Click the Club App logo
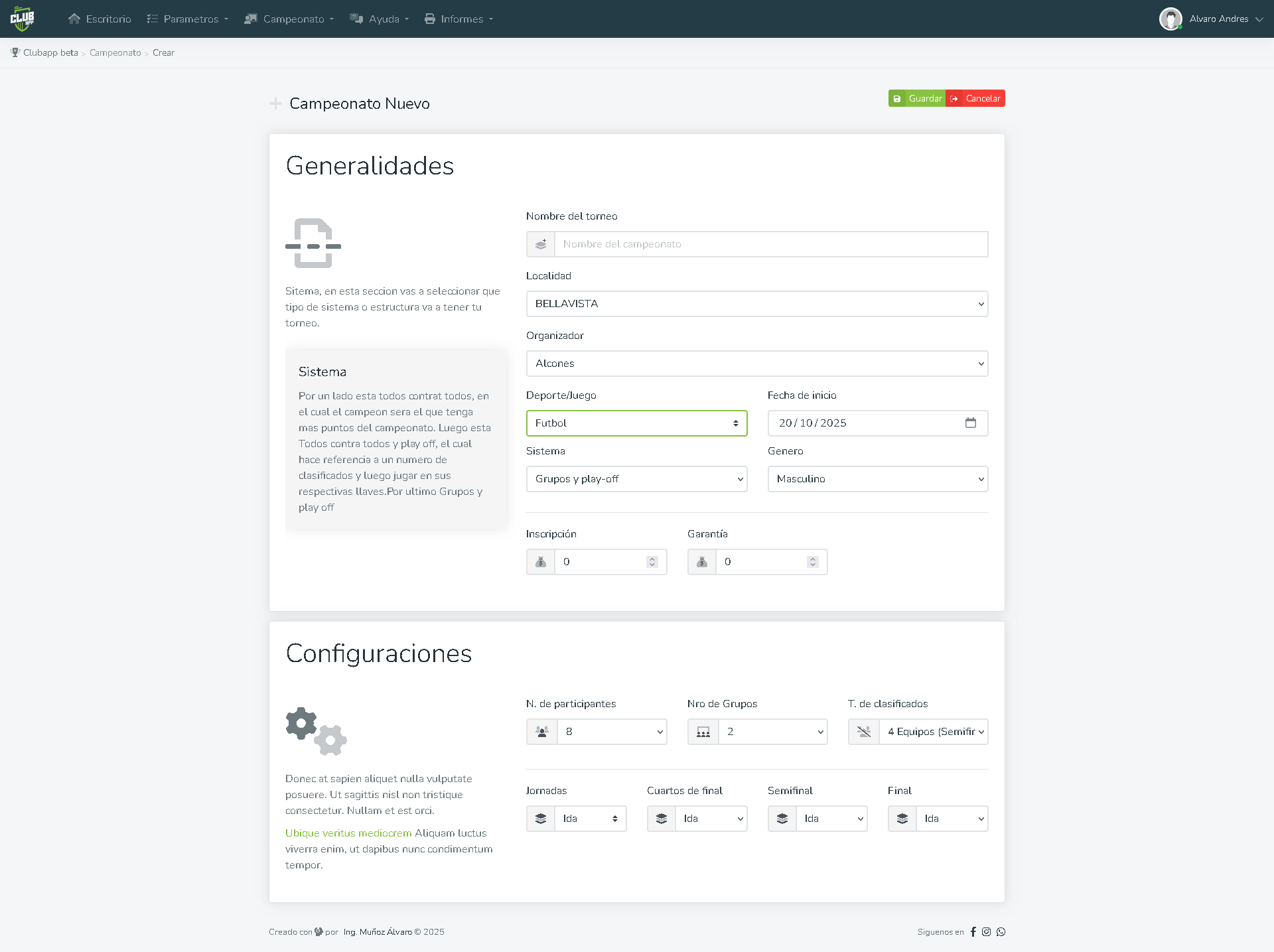Screen dimensions: 1274x952 click(x=22, y=19)
